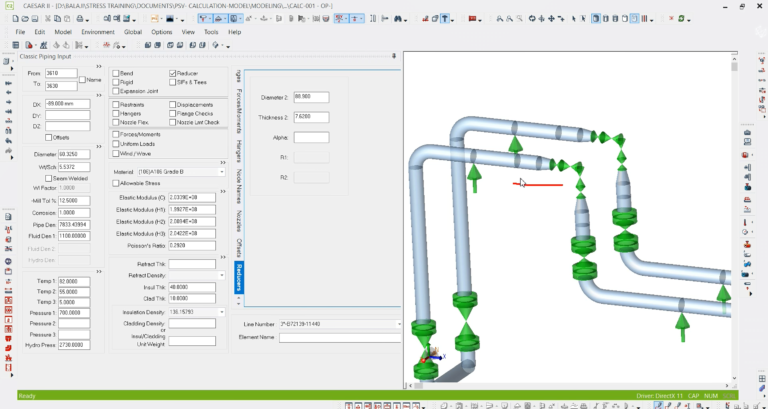The image size is (768, 409).
Task: Switch to the Hangers vertical tab
Action: pyautogui.click(x=239, y=151)
